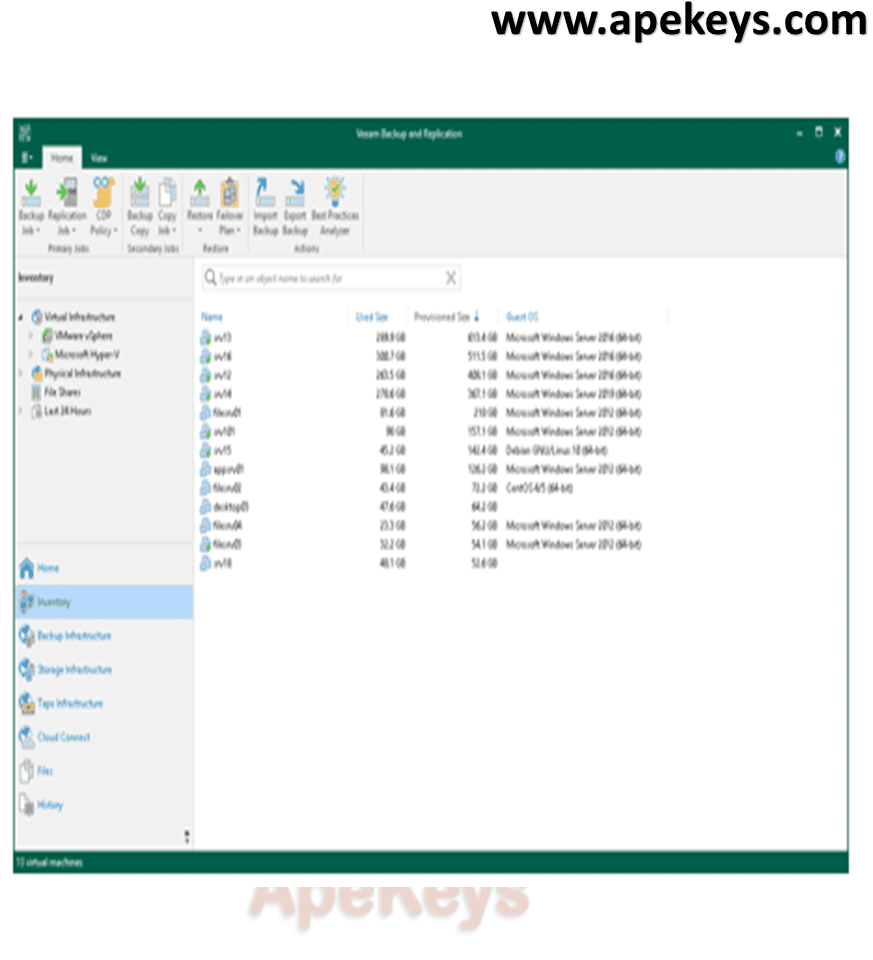Viewport: 873px width, 960px height.
Task: Launch the Best Practices Analyzer
Action: click(335, 207)
